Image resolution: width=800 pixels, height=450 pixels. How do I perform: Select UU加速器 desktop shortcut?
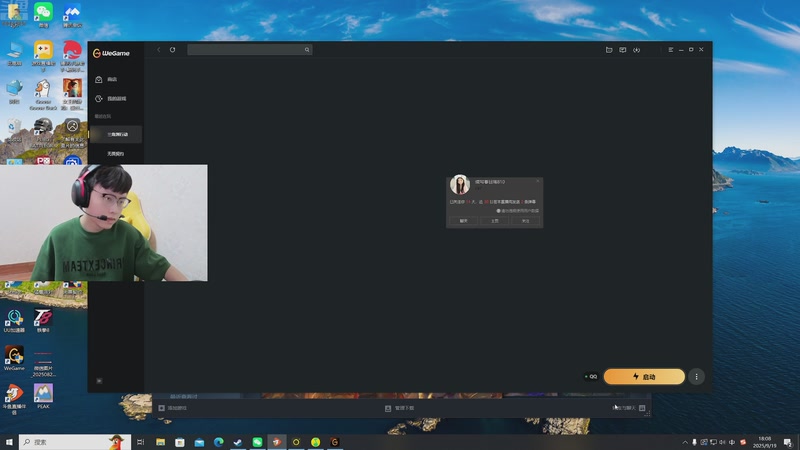coord(14,321)
